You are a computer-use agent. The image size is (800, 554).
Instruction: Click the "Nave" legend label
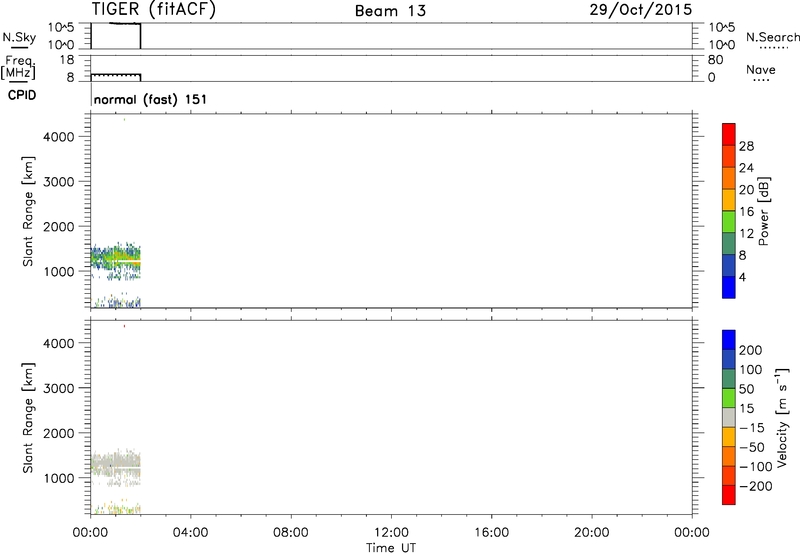761,69
